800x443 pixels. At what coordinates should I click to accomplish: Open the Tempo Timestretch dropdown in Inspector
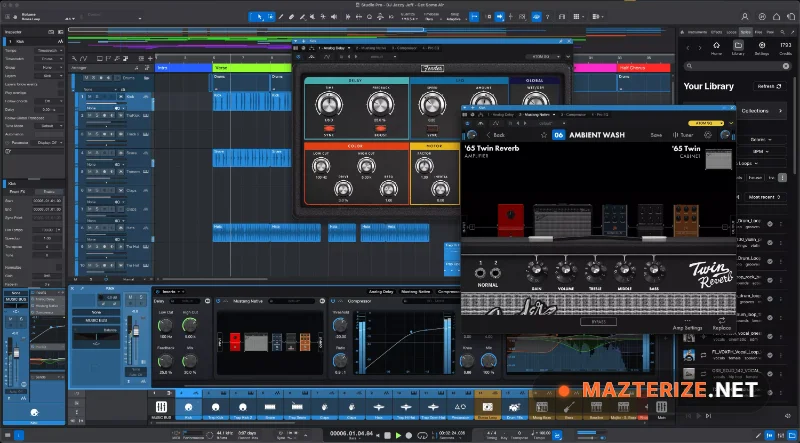pos(49,51)
